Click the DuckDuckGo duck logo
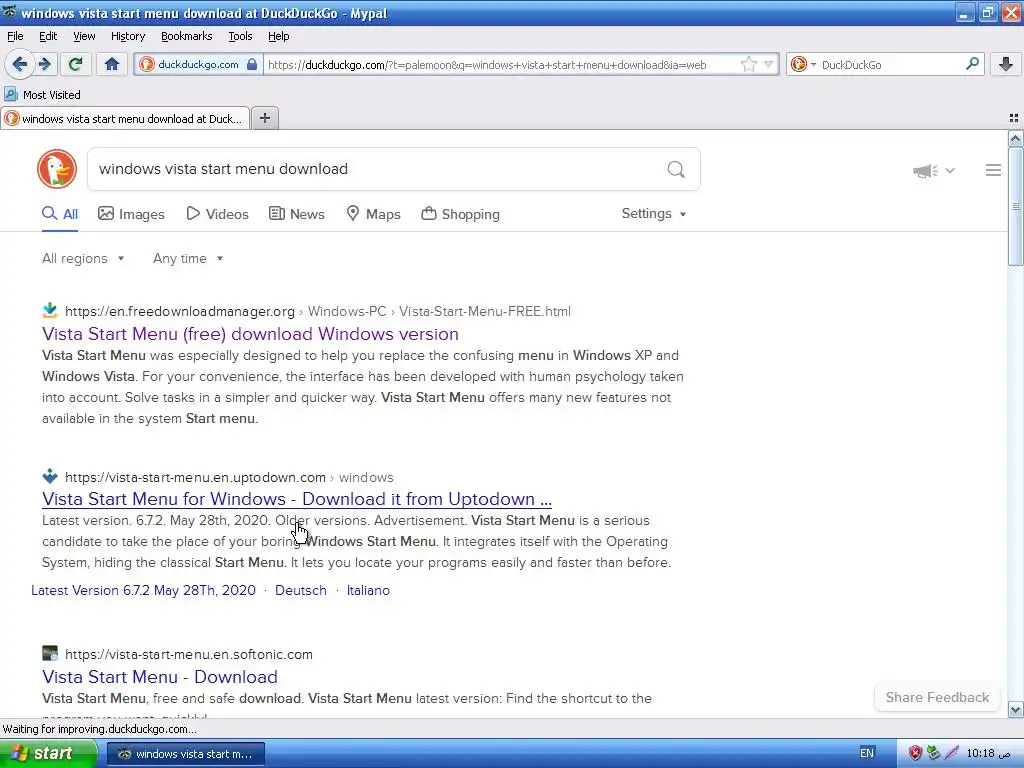Screen dimensions: 1024x768 point(57,169)
